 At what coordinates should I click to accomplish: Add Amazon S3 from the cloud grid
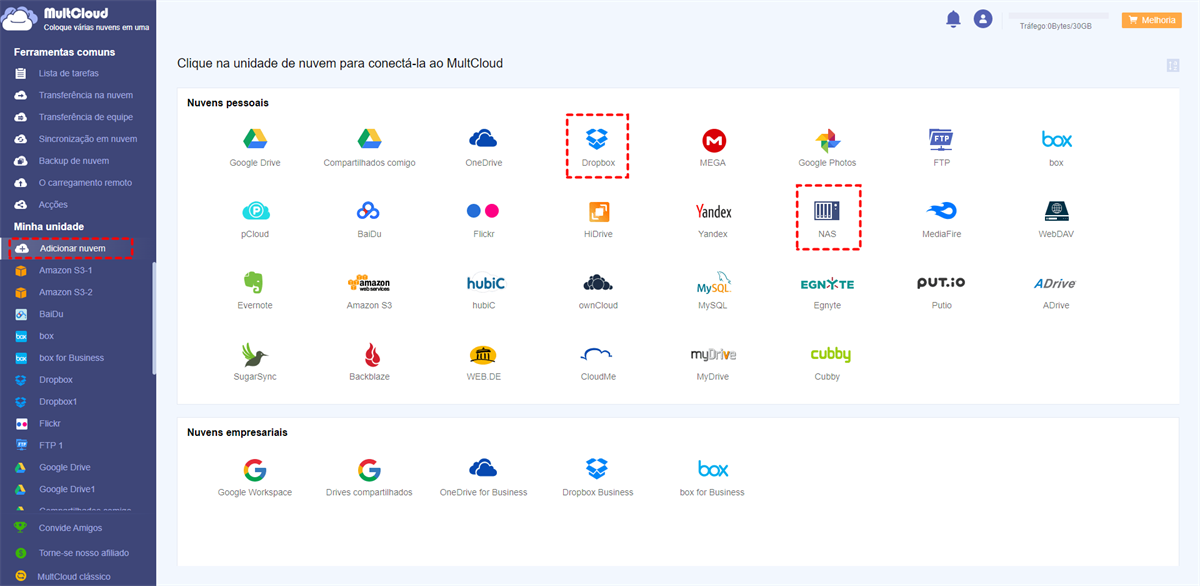pyautogui.click(x=369, y=284)
